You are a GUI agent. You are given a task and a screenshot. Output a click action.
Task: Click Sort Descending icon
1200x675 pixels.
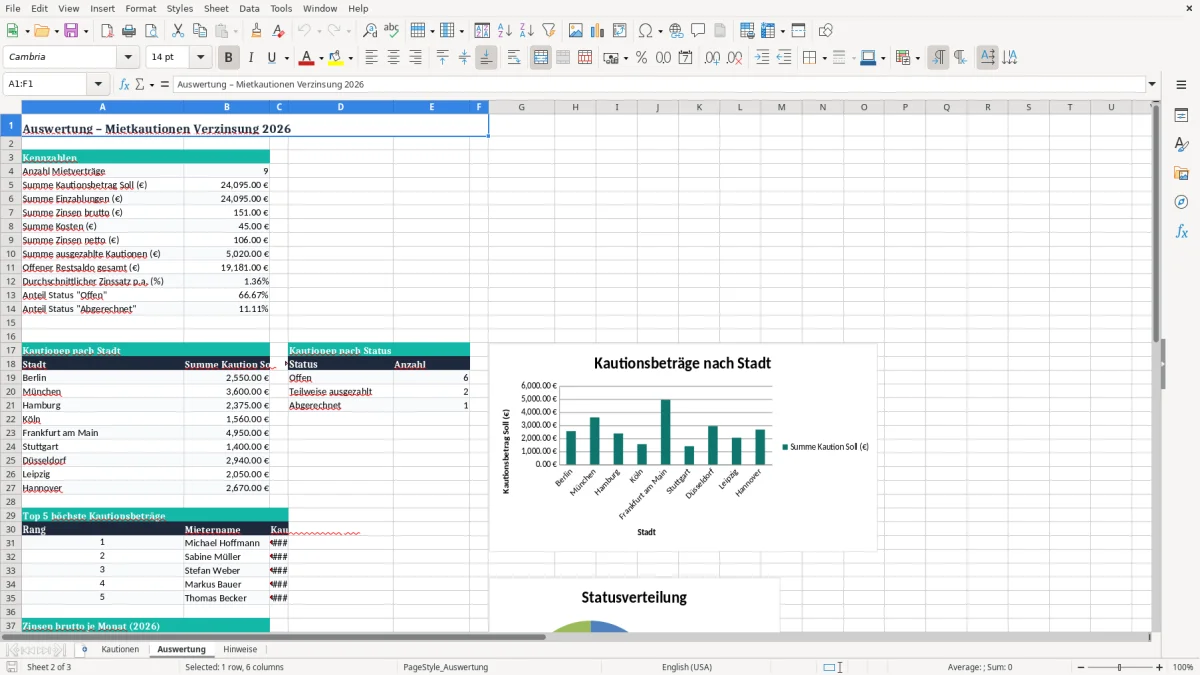tap(527, 31)
